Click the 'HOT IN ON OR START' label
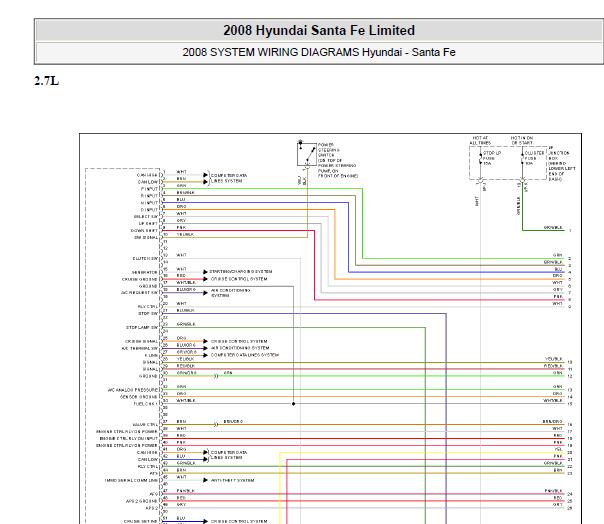This screenshot has width=604, height=524. pos(522,140)
